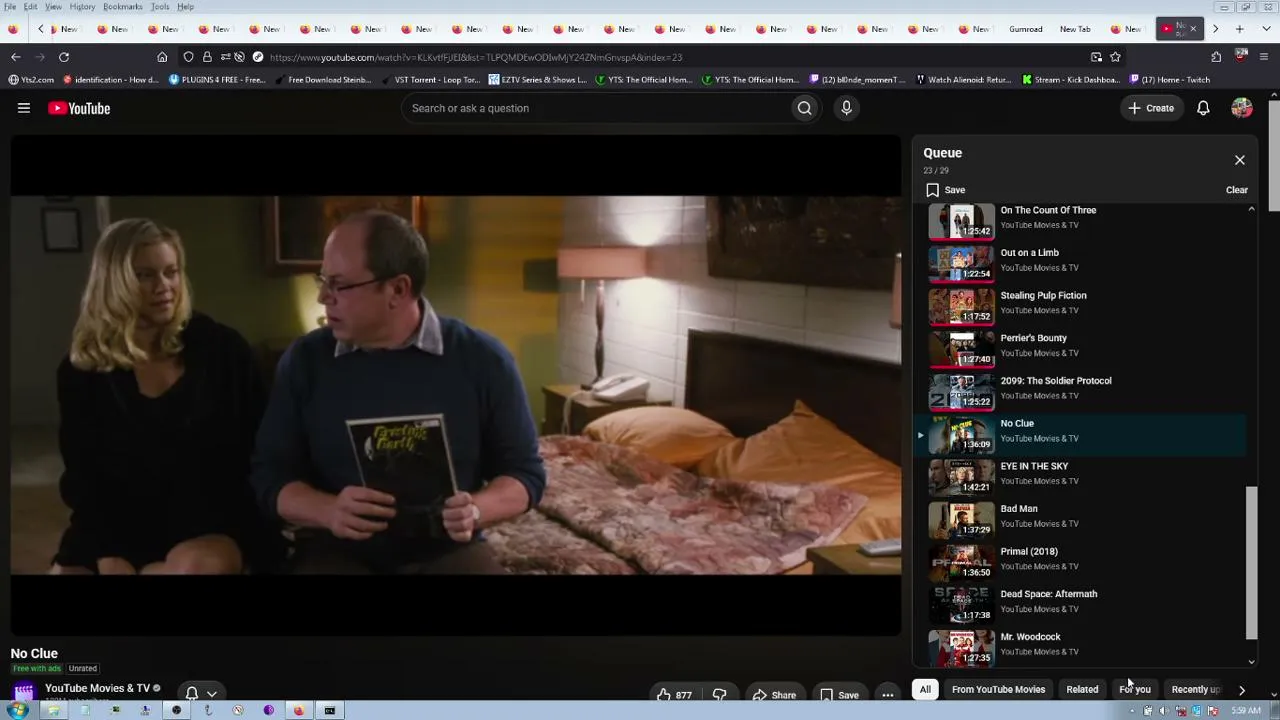Image resolution: width=1280 pixels, height=720 pixels.
Task: Save video using button below player
Action: 839,695
